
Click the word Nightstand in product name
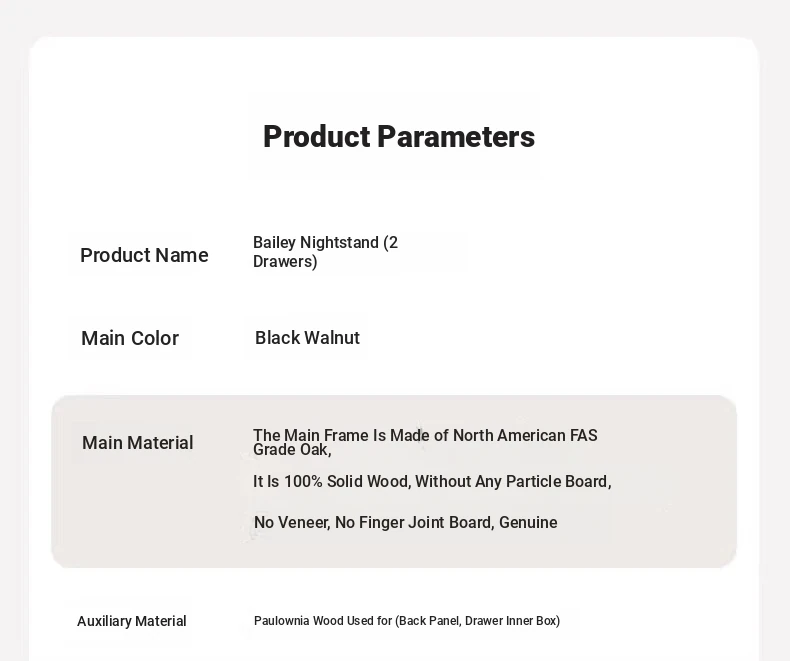[x=340, y=243]
